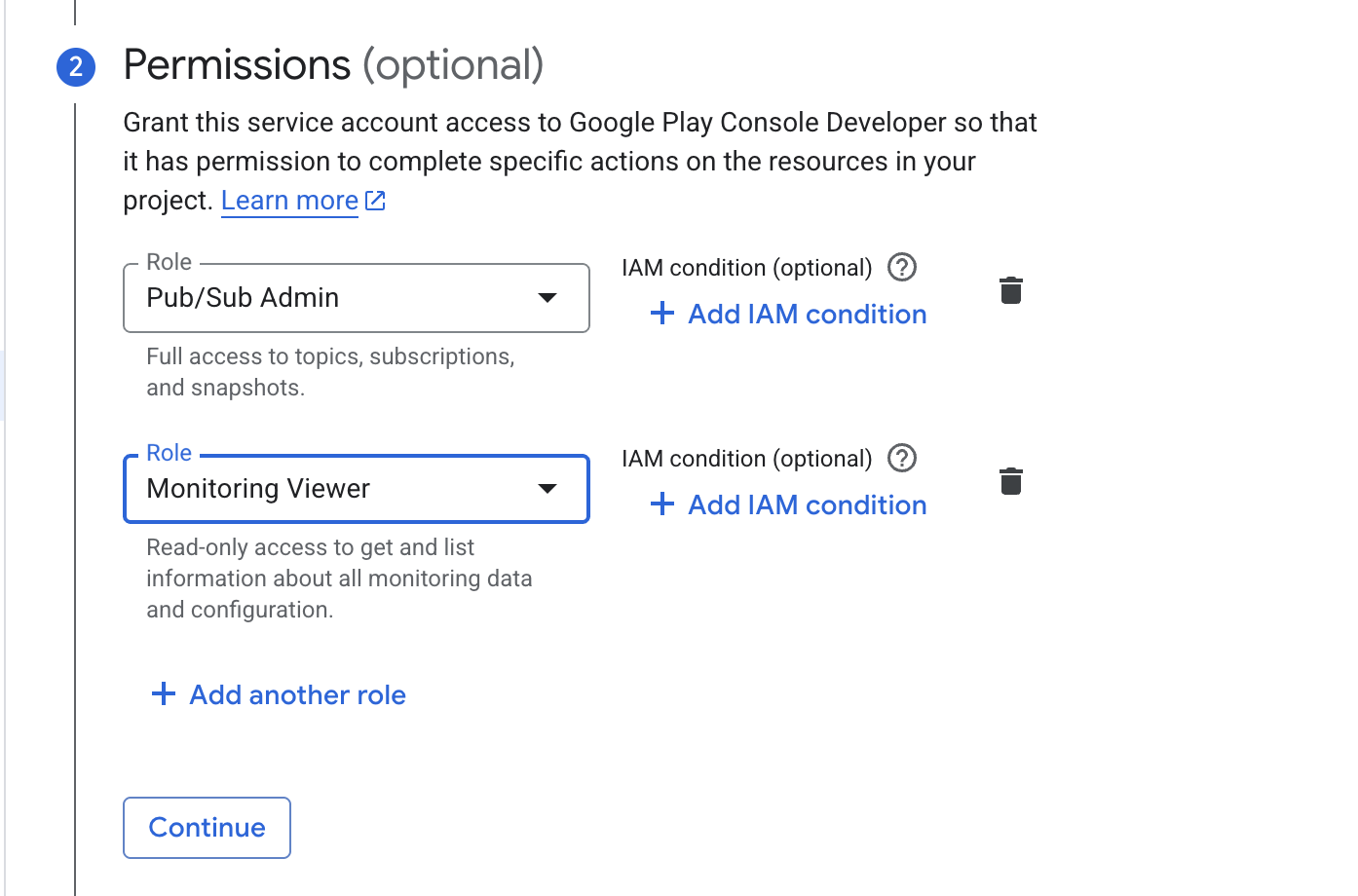This screenshot has width=1358, height=896.
Task: Add IAM condition to Pub/Sub Admin role
Action: coord(807,314)
